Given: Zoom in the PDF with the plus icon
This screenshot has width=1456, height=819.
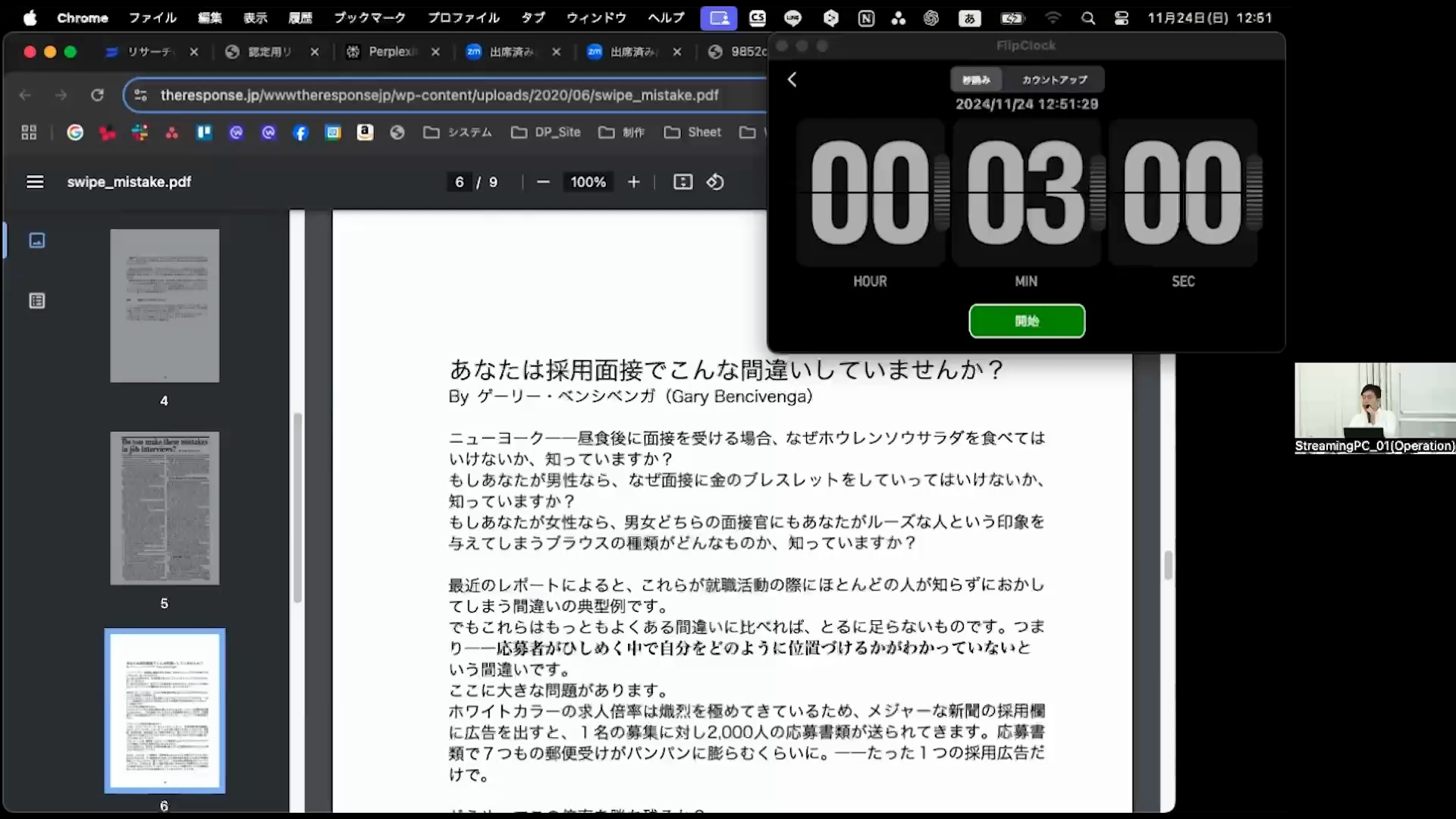Looking at the screenshot, I should [634, 182].
